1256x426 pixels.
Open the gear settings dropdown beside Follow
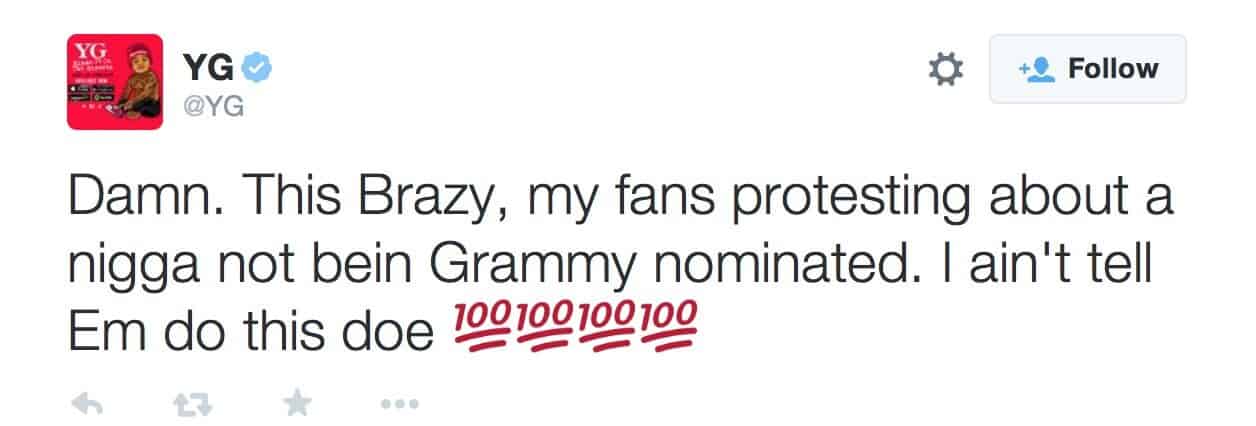[945, 69]
